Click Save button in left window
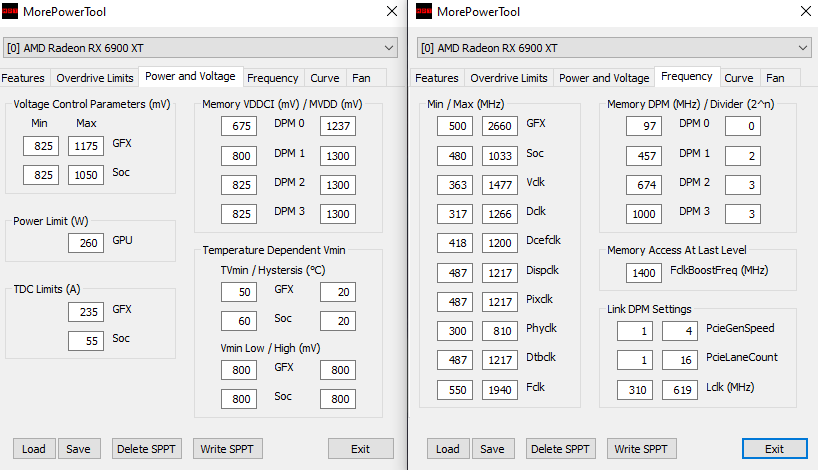The height and width of the screenshot is (470, 818). (79, 449)
